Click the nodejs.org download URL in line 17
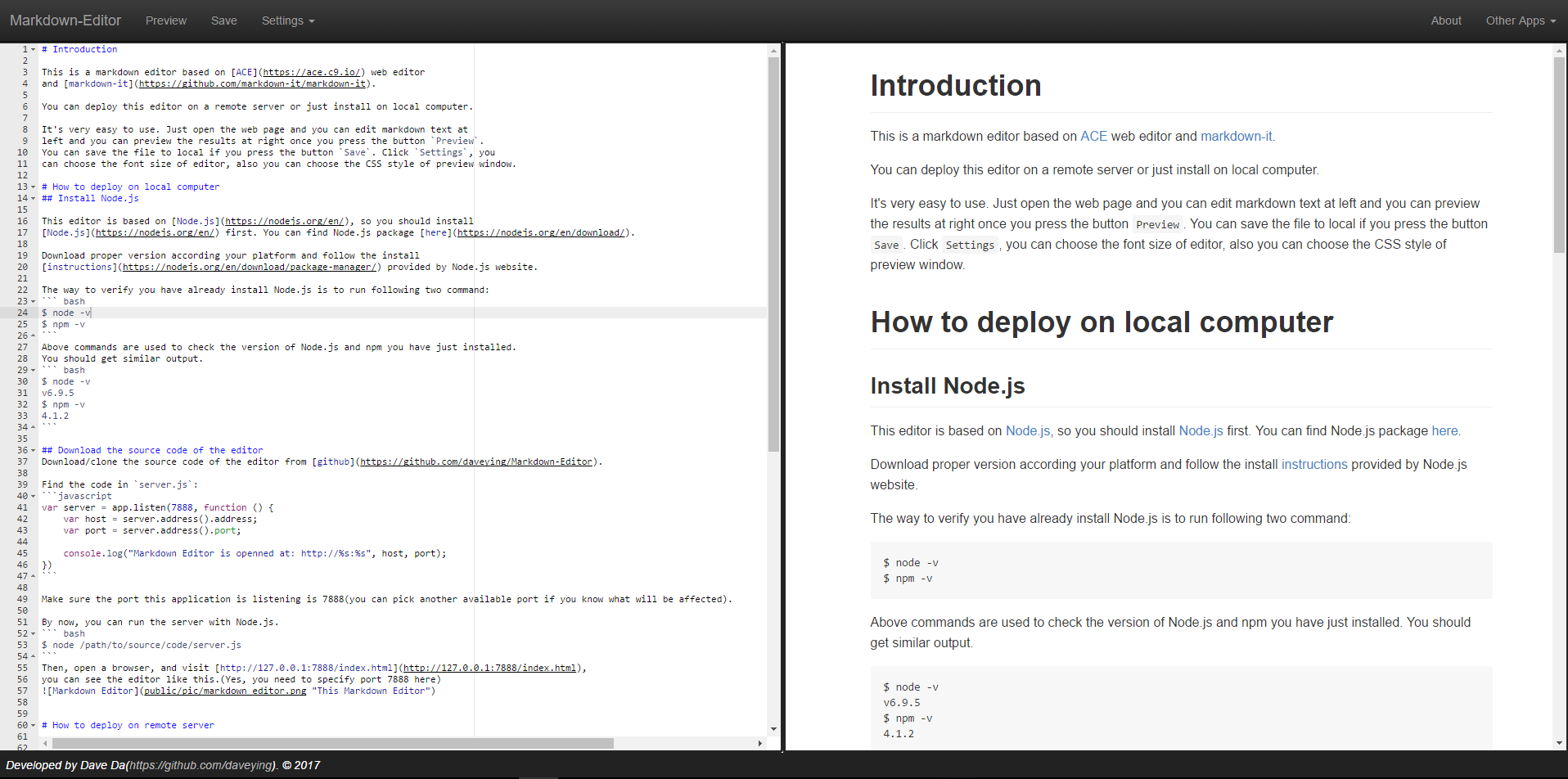Image resolution: width=1568 pixels, height=779 pixels. click(542, 232)
